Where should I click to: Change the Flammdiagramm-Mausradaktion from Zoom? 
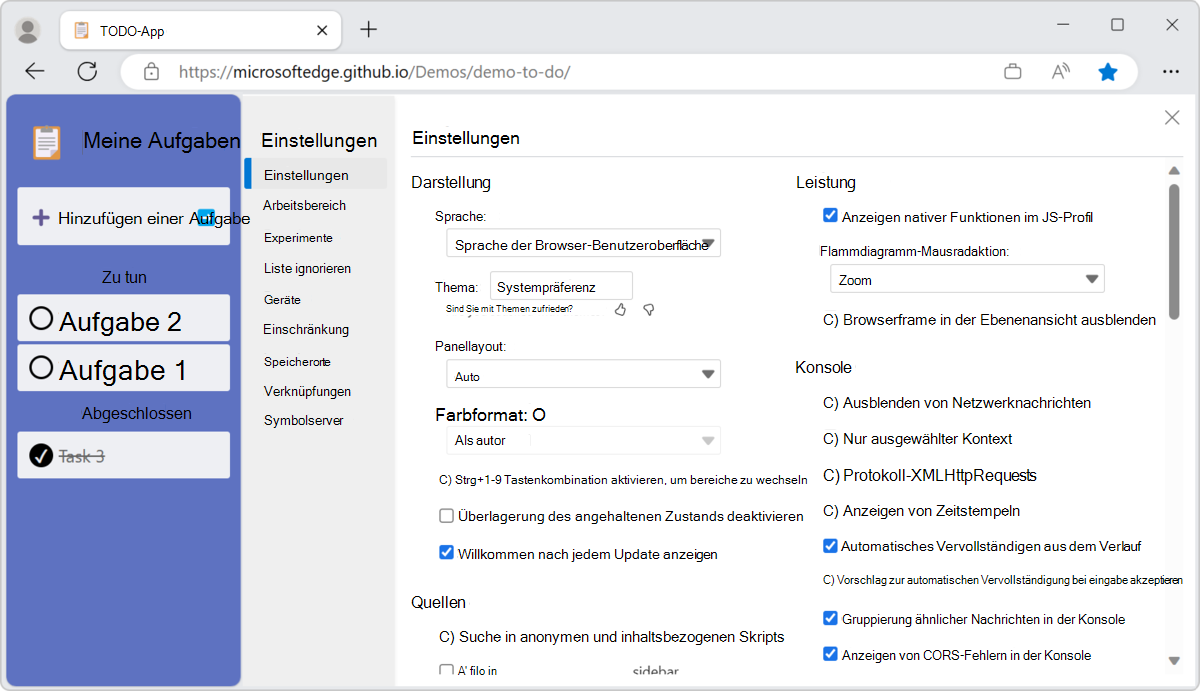tap(966, 278)
